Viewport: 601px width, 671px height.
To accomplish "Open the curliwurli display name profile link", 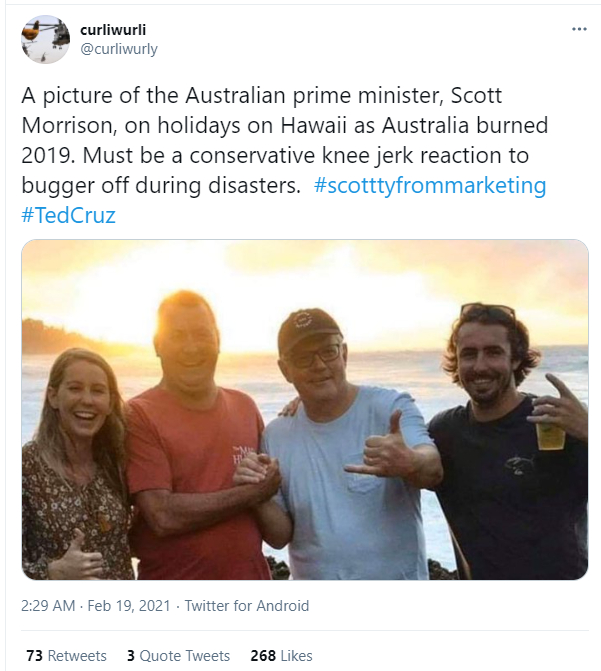I will [x=113, y=30].
